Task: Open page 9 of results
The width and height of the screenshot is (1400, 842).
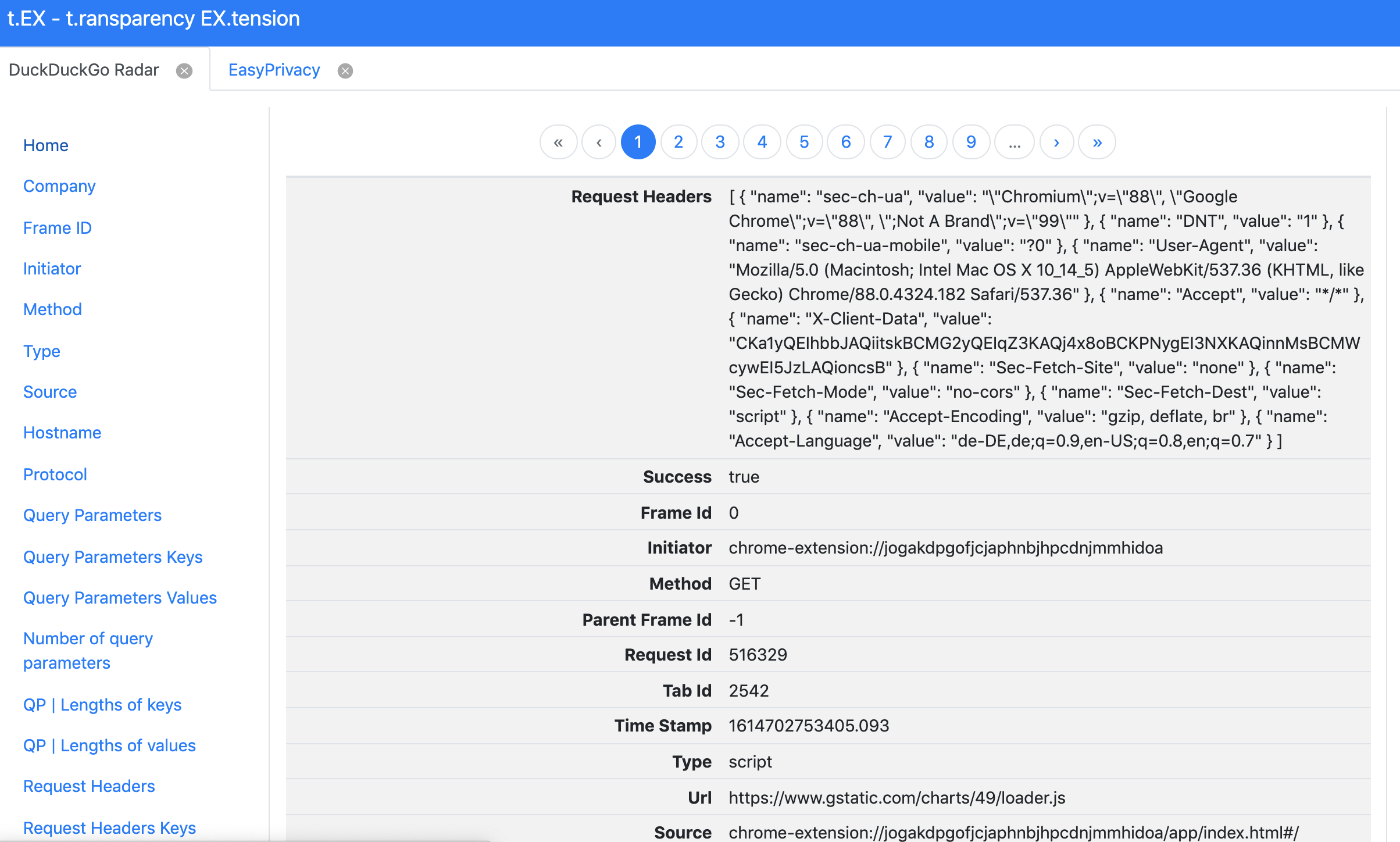Action: coord(971,142)
